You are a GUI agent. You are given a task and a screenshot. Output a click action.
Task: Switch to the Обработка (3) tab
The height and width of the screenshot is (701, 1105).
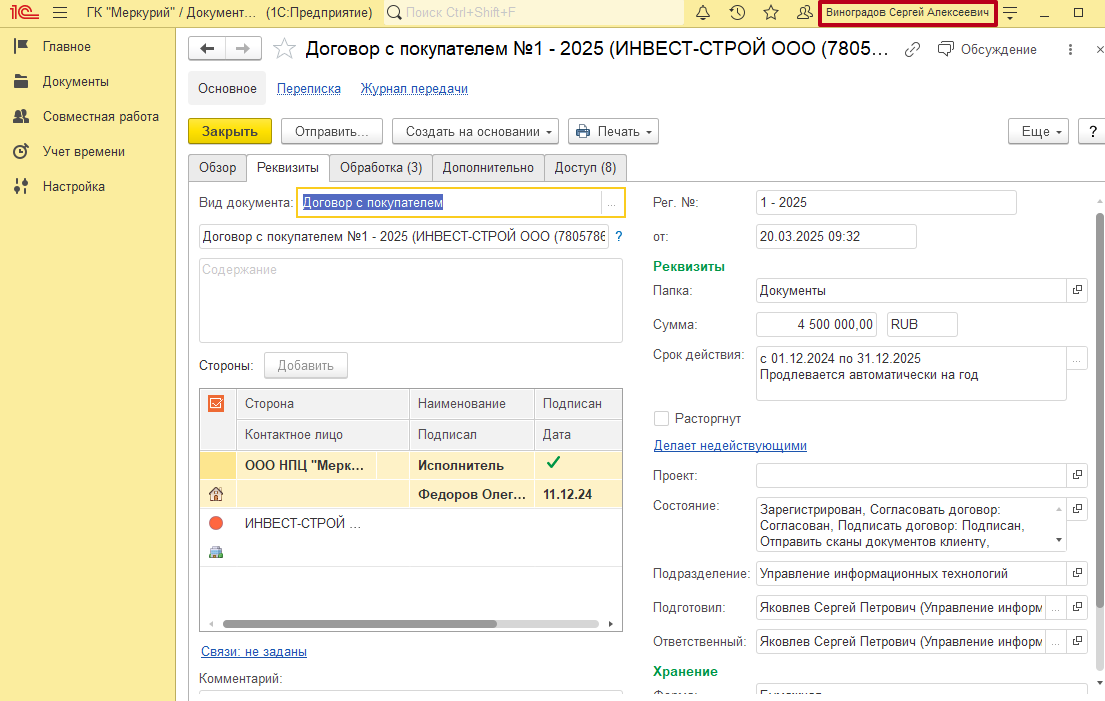point(381,167)
